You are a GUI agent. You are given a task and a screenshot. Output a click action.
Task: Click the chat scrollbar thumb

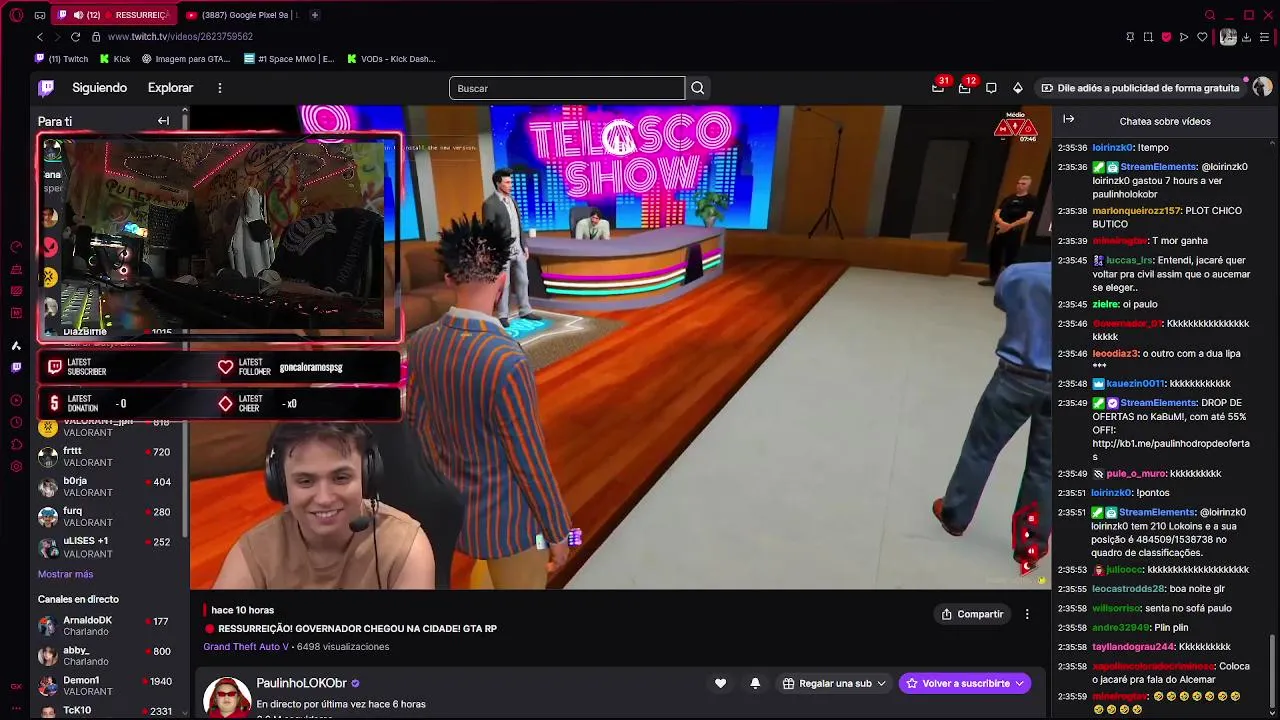tap(1273, 669)
